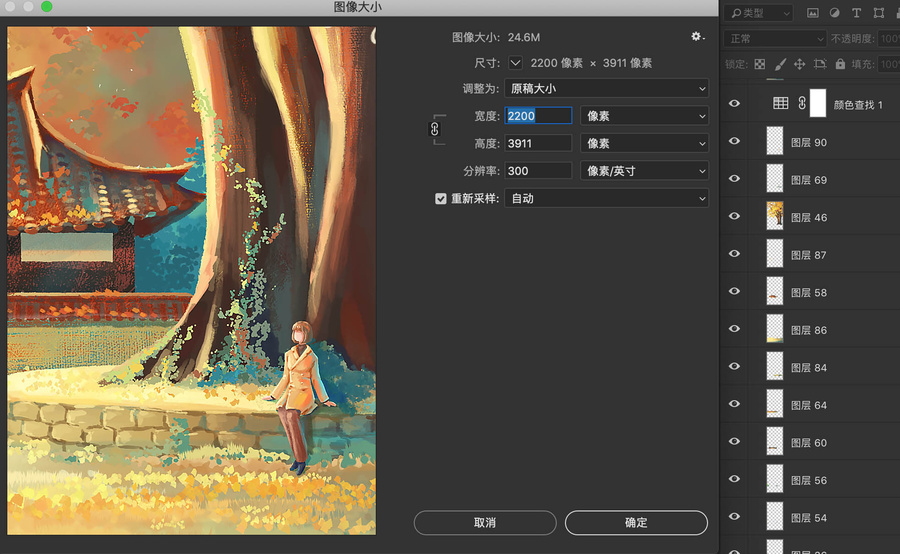This screenshot has height=554, width=900.
Task: Open the height unit 像素 dropdown
Action: pos(645,144)
